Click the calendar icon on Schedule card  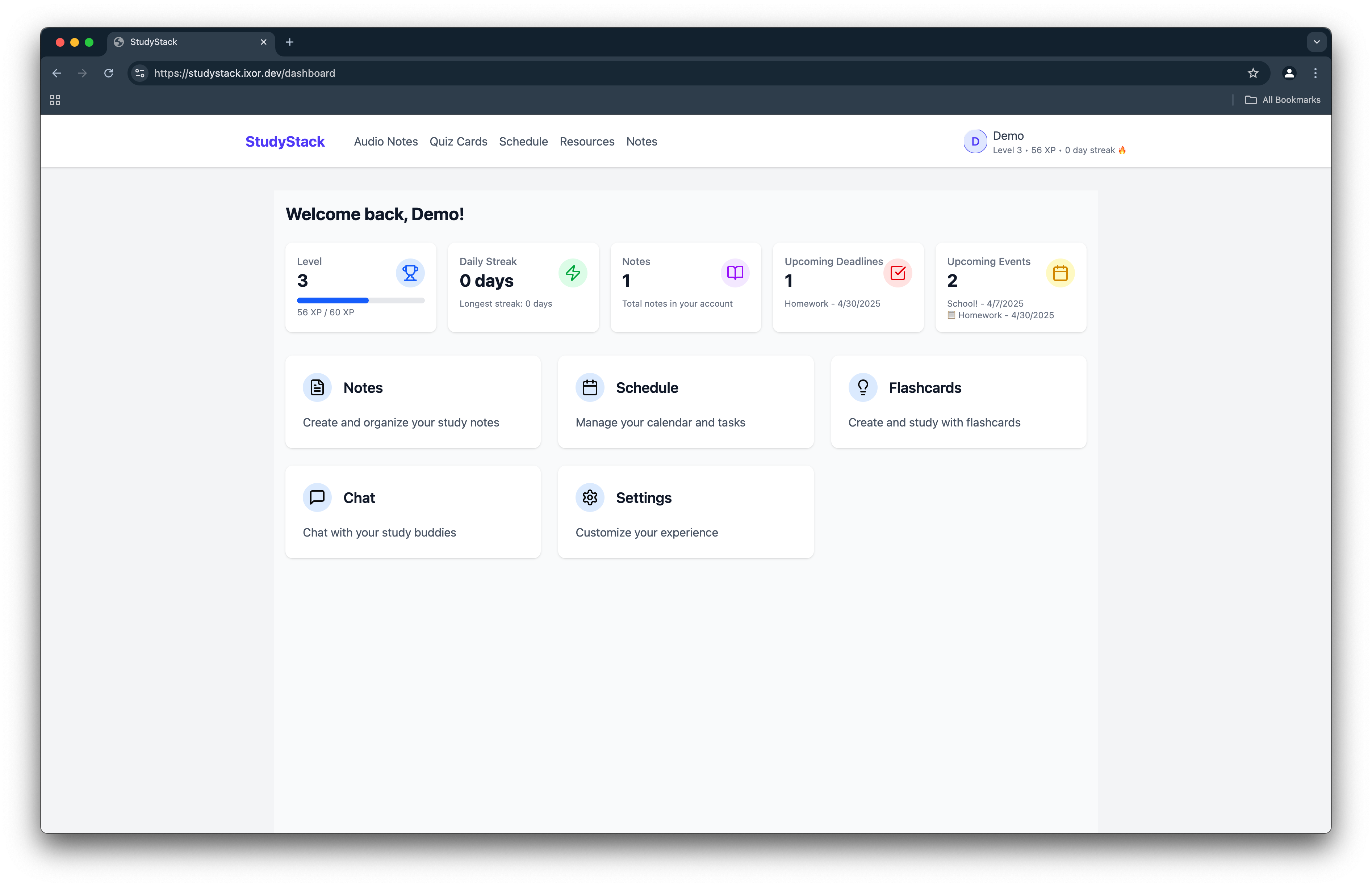click(590, 388)
